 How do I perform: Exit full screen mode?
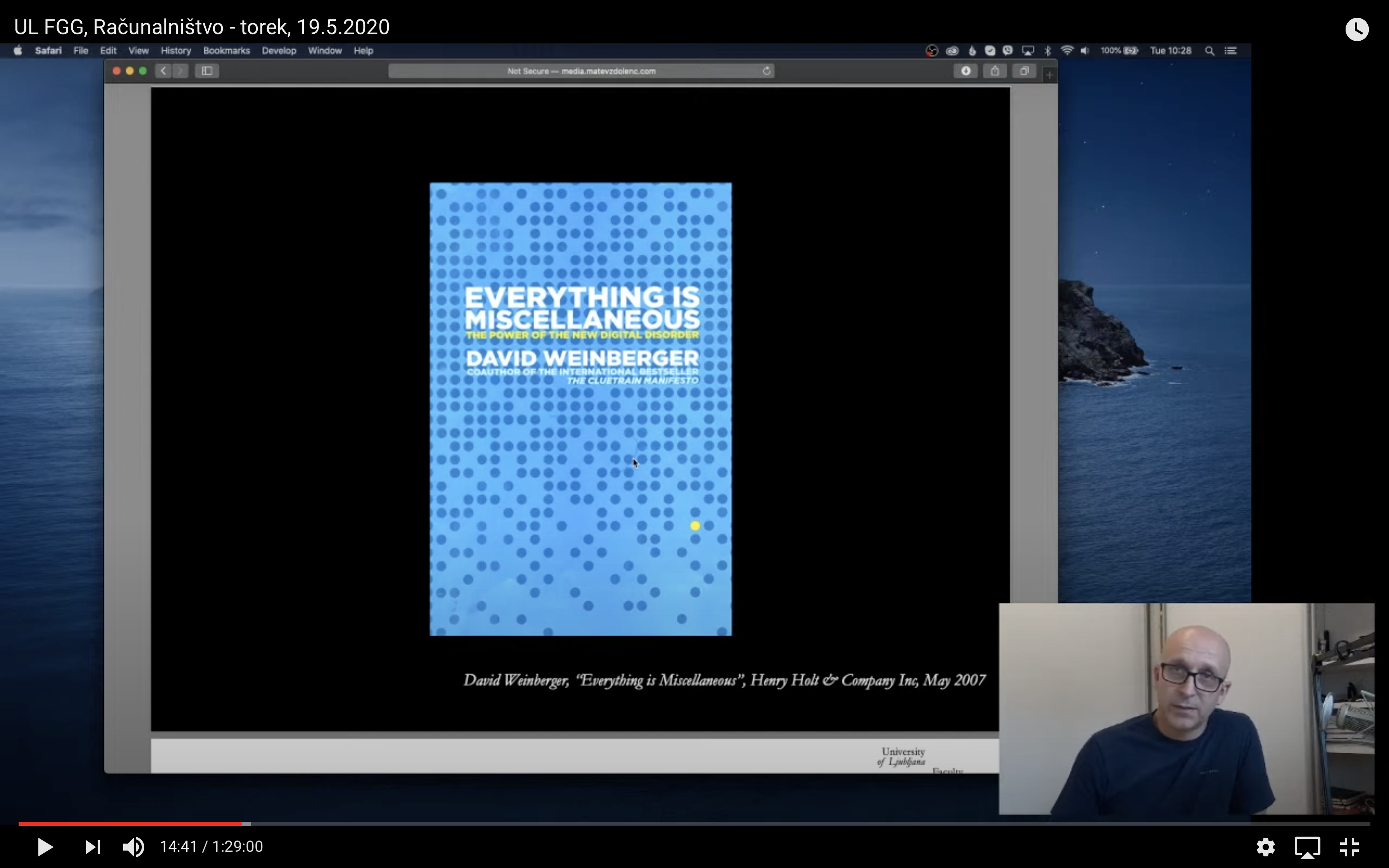click(x=1349, y=847)
